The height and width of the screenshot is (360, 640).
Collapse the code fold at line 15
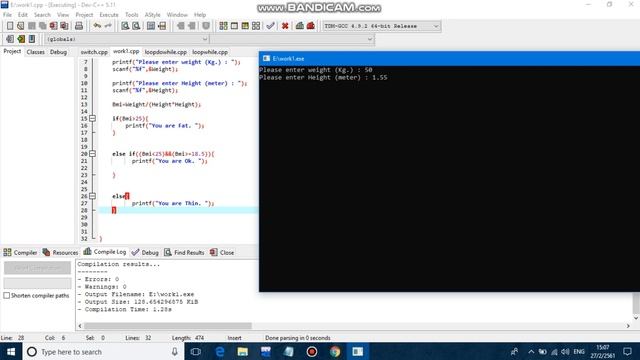pyautogui.click(x=93, y=118)
